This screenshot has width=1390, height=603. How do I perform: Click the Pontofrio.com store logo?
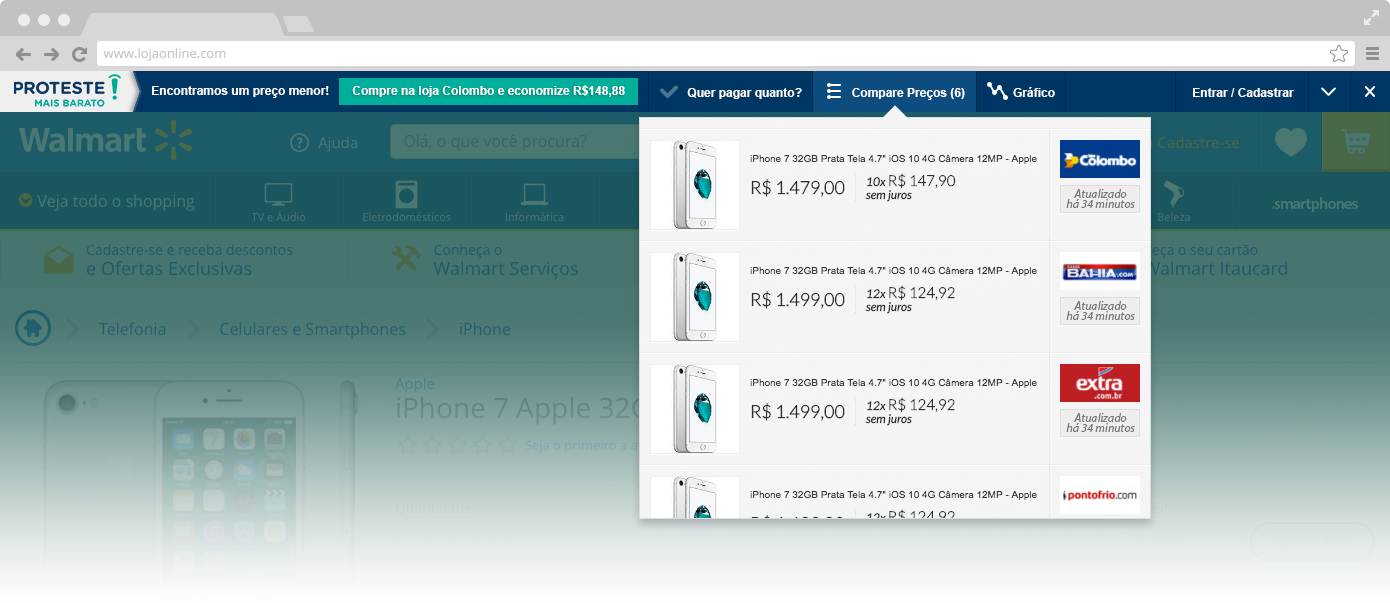point(1099,495)
